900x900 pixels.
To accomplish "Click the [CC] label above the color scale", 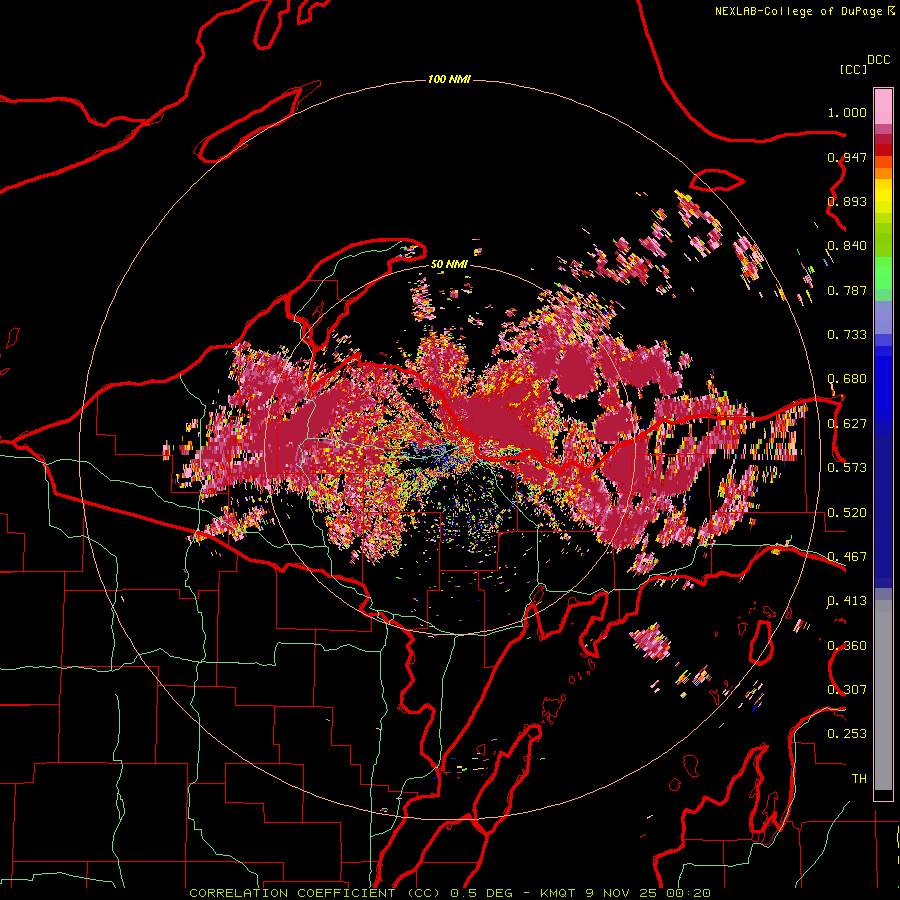I will [x=853, y=69].
